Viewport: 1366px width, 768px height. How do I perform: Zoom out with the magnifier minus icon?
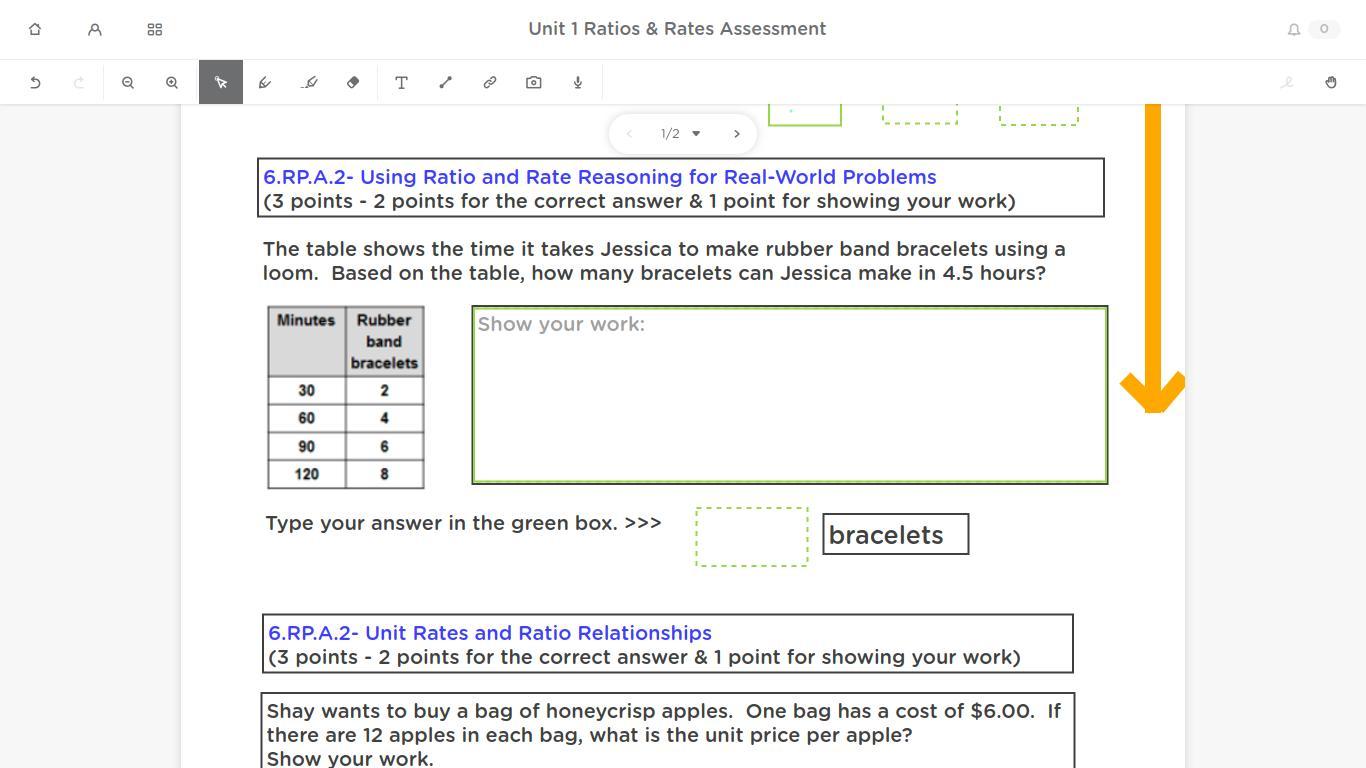(x=128, y=83)
